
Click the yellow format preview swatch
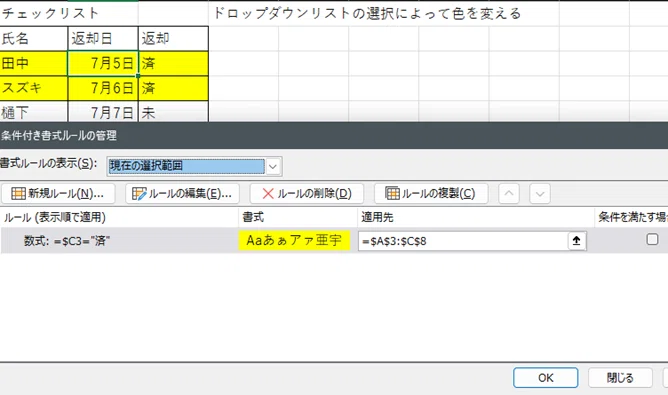[294, 241]
